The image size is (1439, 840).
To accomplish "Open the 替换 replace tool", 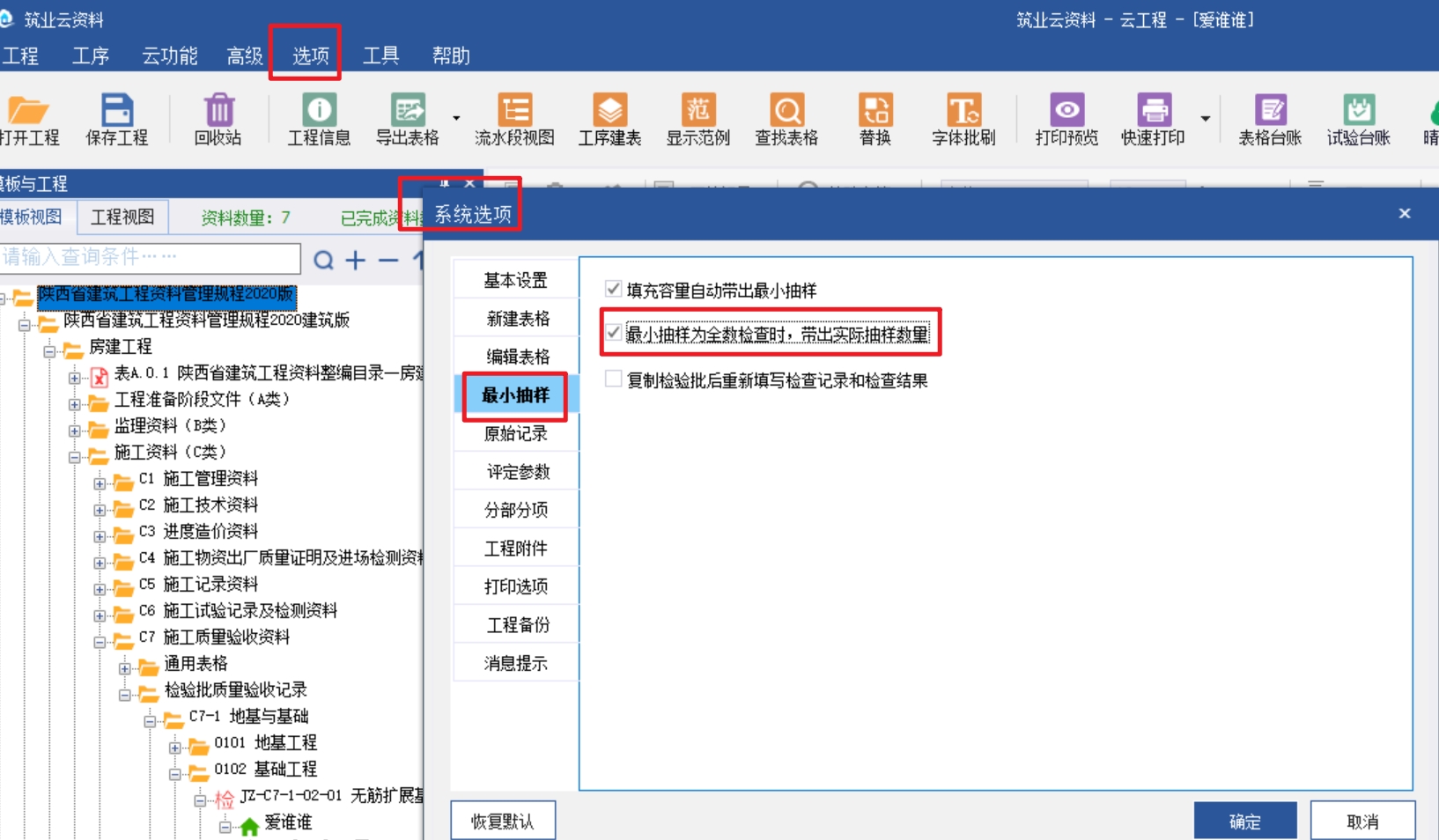I will [x=875, y=120].
